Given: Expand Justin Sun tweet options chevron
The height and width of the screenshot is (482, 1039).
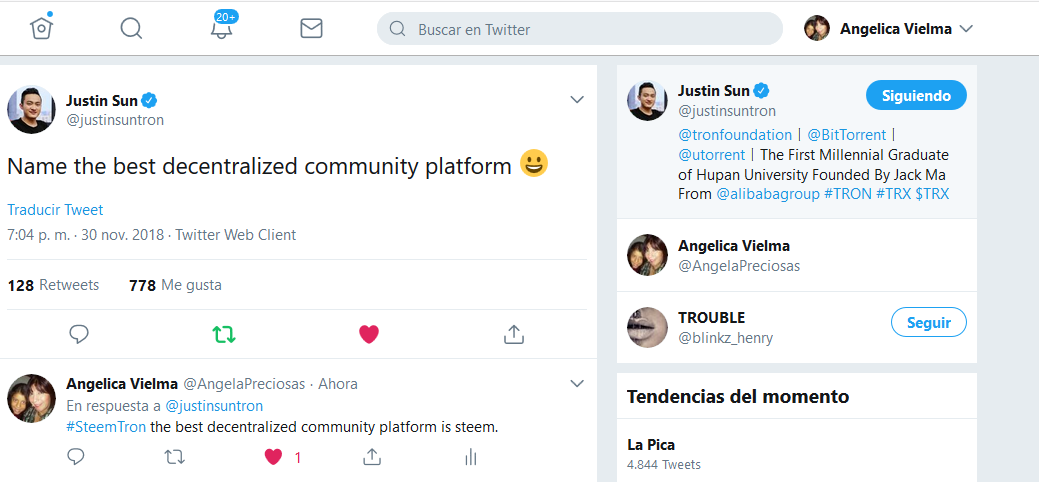Looking at the screenshot, I should click(x=577, y=100).
